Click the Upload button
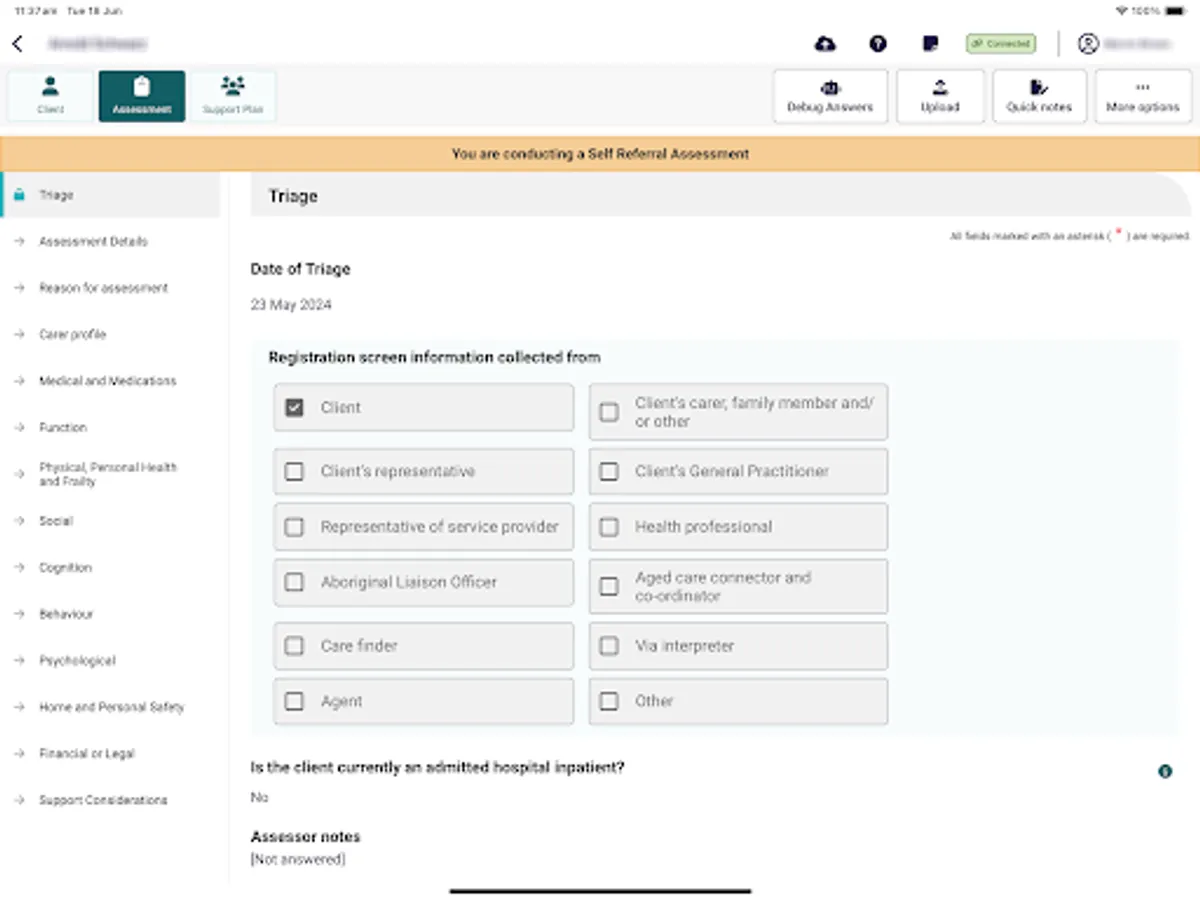This screenshot has width=1200, height=900. [940, 96]
